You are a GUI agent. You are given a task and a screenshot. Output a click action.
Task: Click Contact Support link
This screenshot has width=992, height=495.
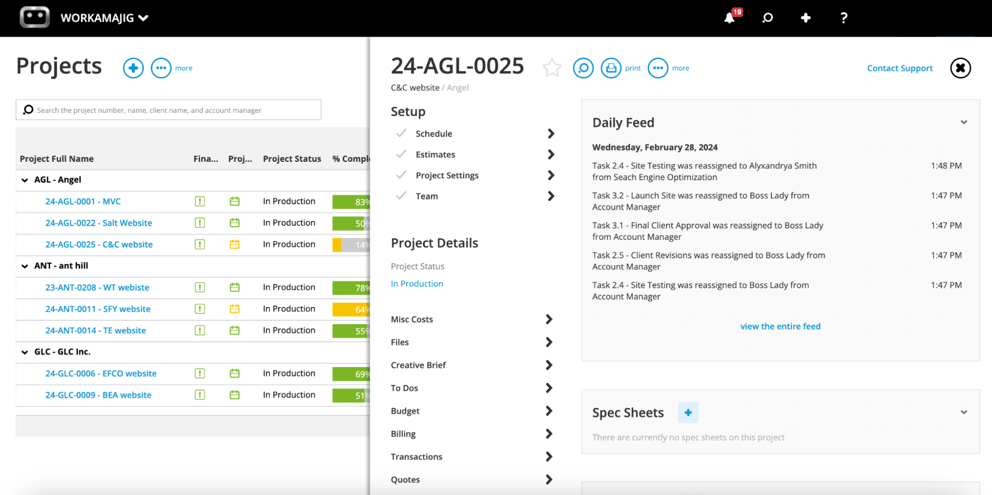click(x=900, y=68)
